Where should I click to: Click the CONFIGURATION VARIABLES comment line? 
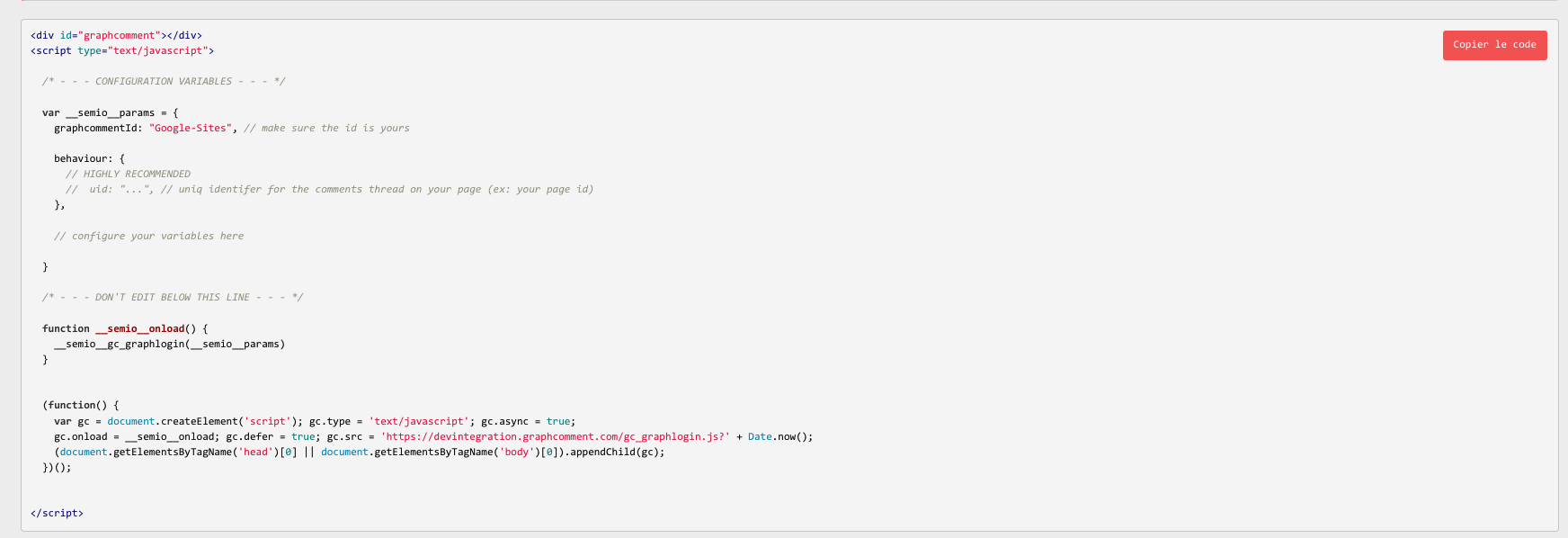pos(164,81)
